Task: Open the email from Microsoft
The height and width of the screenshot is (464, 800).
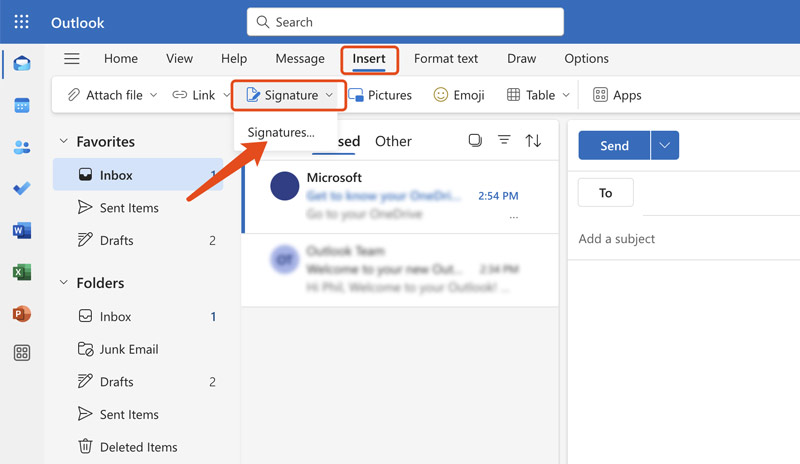Action: (x=401, y=197)
